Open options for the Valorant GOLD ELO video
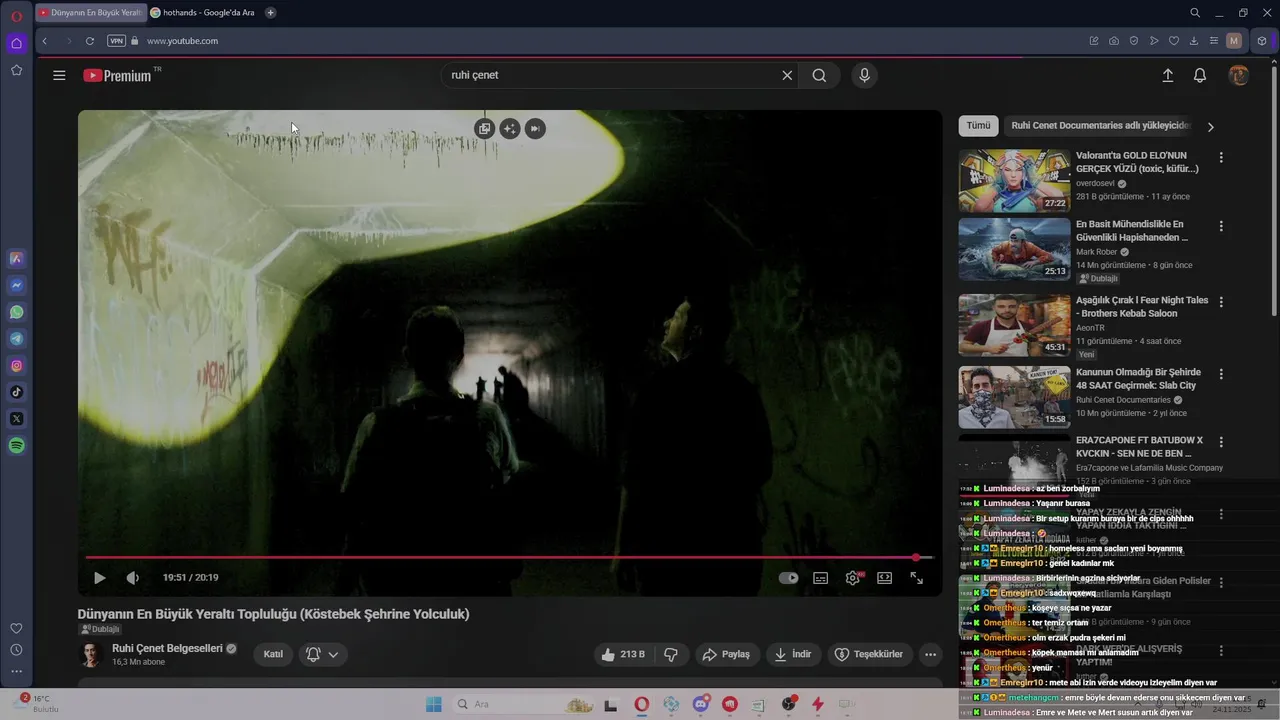This screenshot has width=1280, height=720. pos(1221,158)
